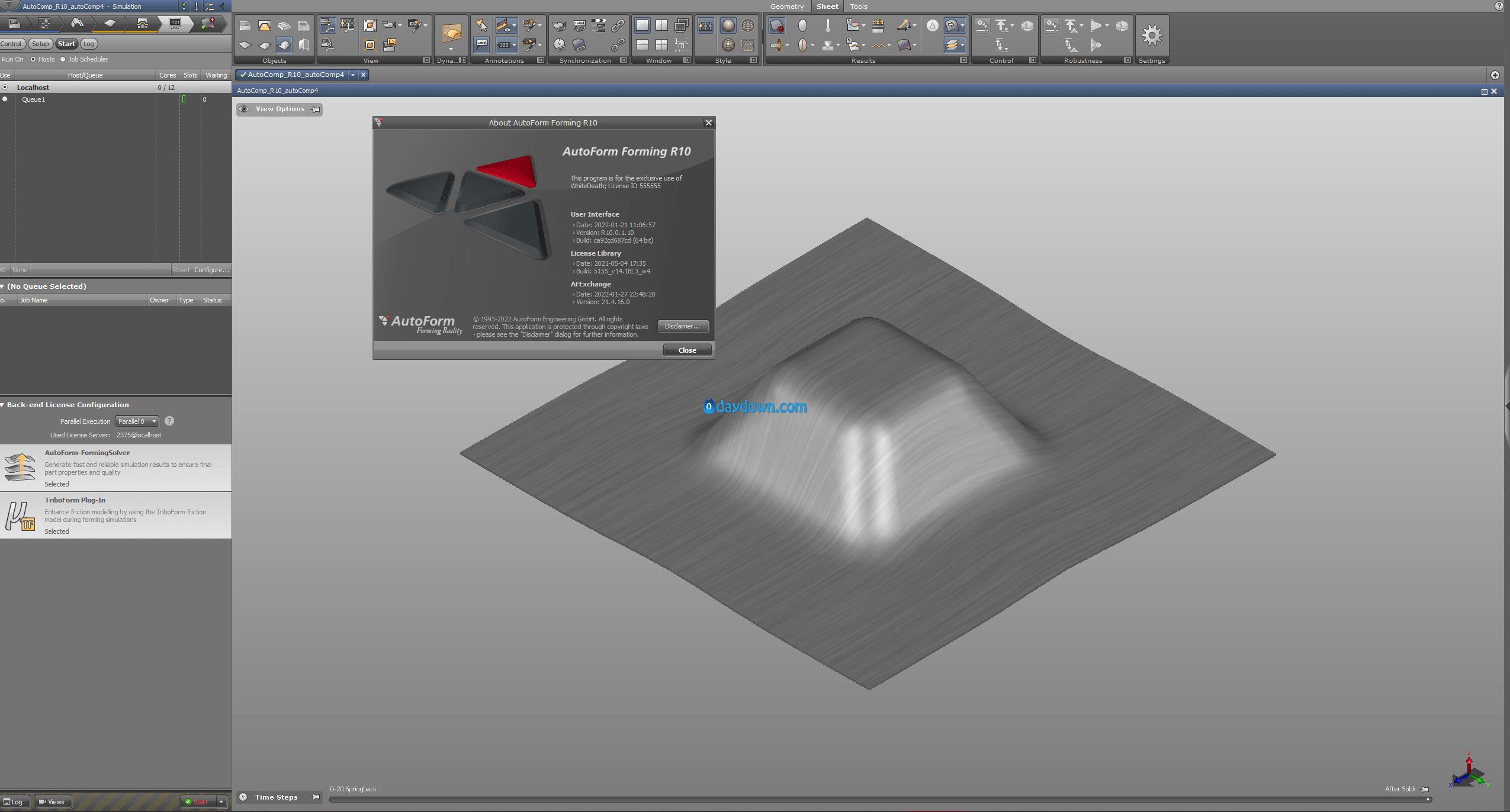Collapse the Results toolbar group
The width and height of the screenshot is (1510, 812).
tap(963, 60)
